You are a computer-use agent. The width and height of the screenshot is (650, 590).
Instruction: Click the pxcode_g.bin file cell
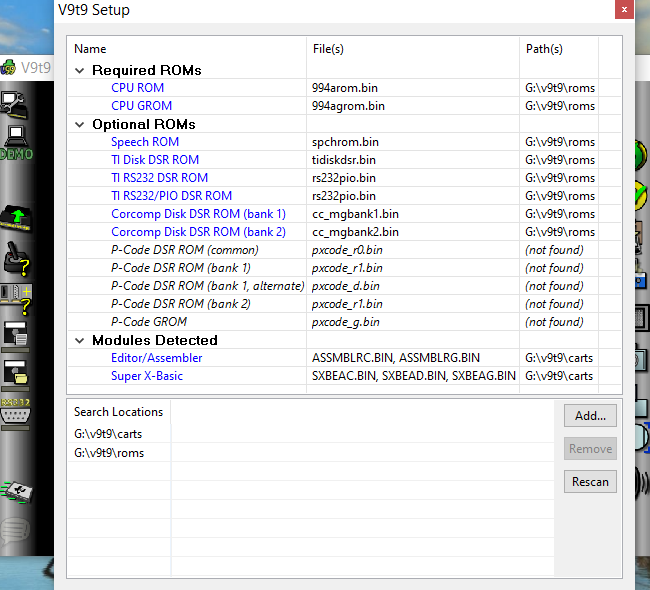pyautogui.click(x=345, y=322)
